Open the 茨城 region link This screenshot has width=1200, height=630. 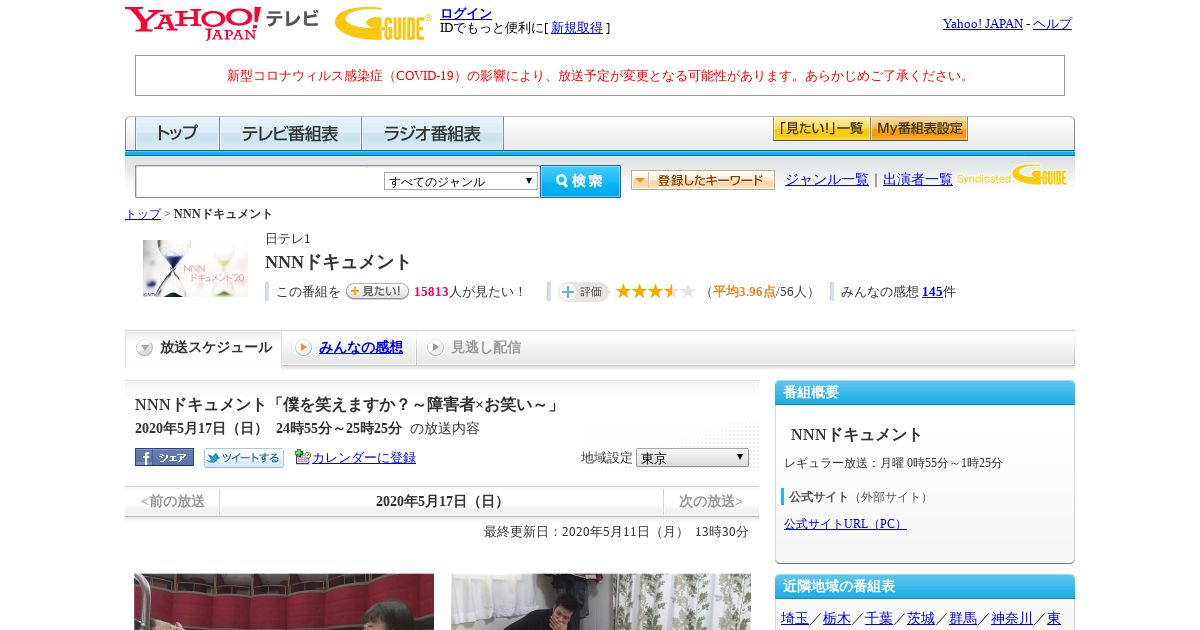coord(921,619)
